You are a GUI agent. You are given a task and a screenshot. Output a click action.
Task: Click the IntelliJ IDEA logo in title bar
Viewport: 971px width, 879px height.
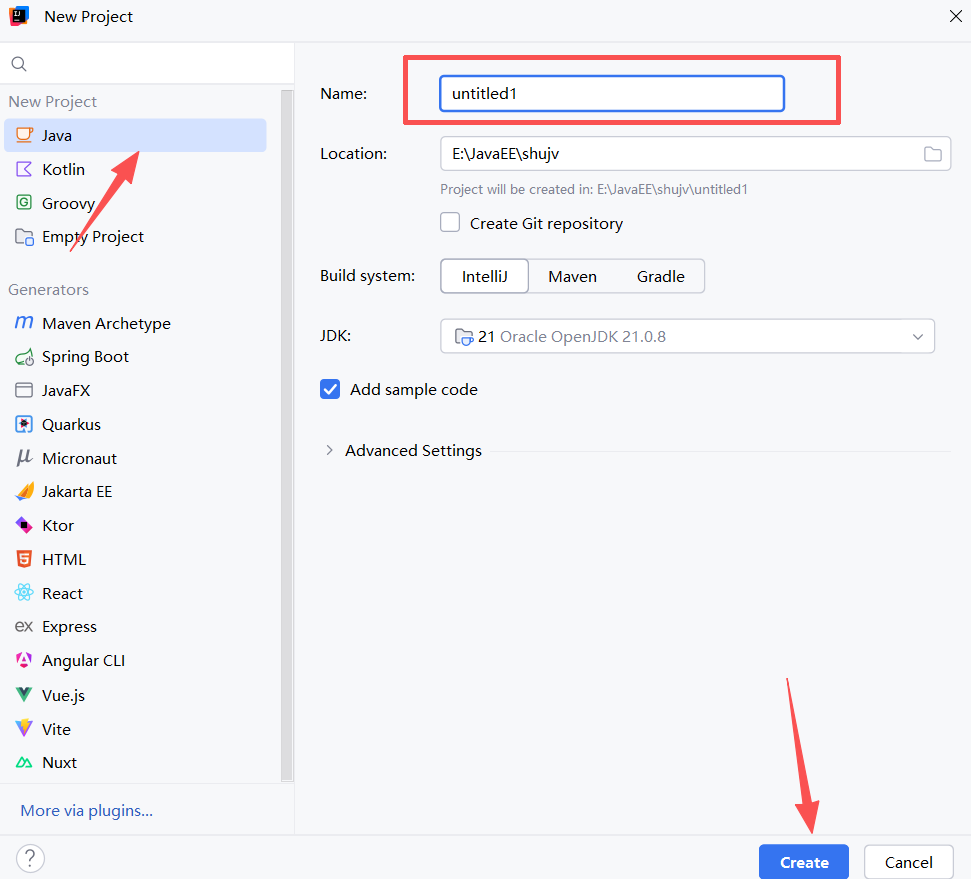click(x=19, y=16)
